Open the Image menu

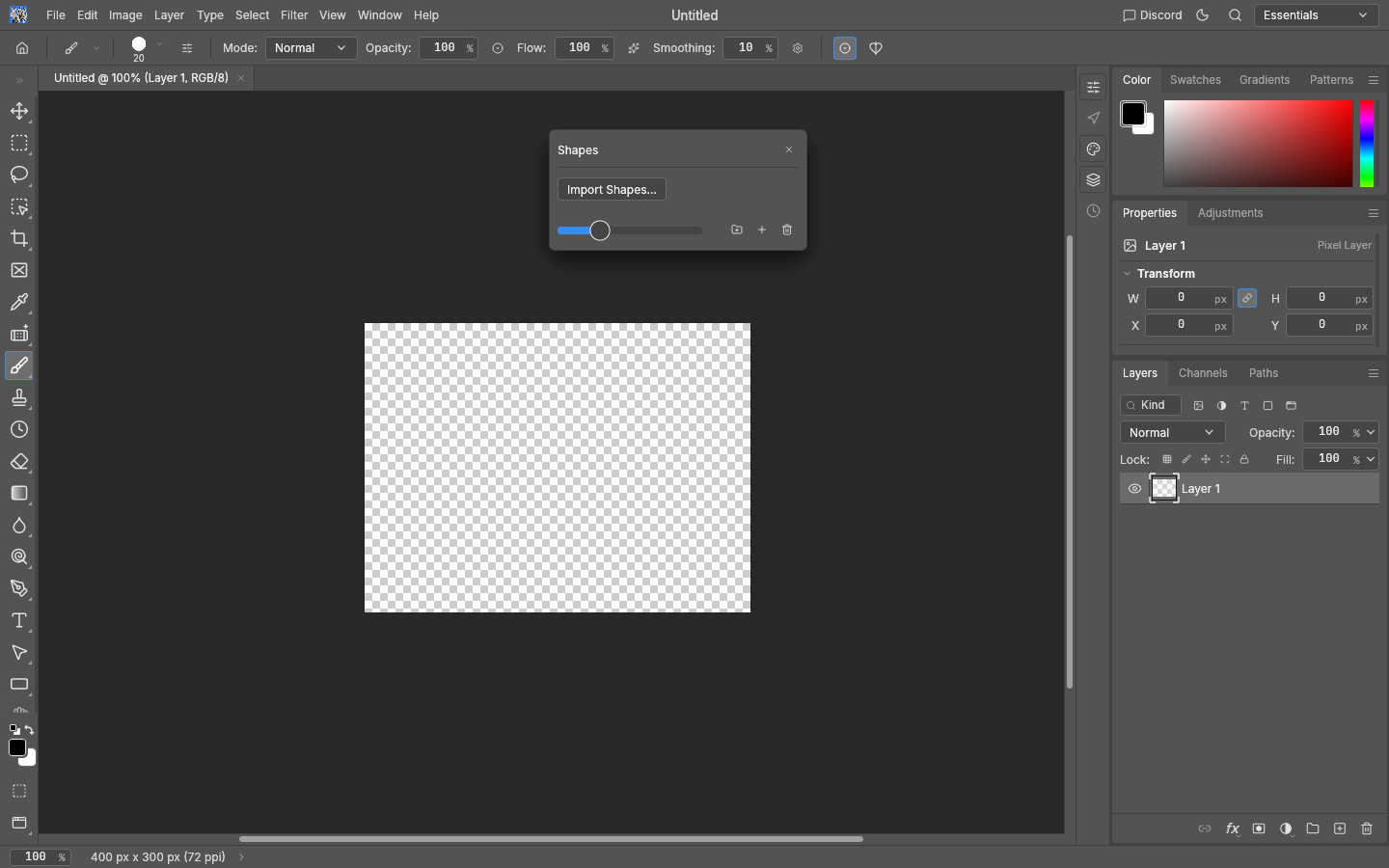[x=125, y=15]
